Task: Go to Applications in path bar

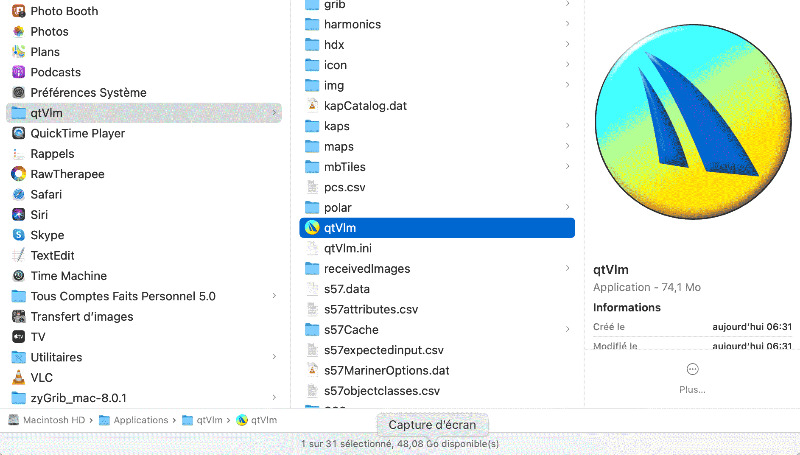Action: [134, 420]
